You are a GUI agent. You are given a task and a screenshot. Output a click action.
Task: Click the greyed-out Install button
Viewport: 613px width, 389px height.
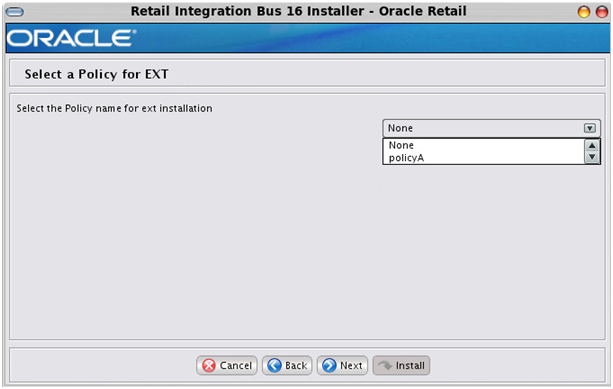(x=401, y=366)
